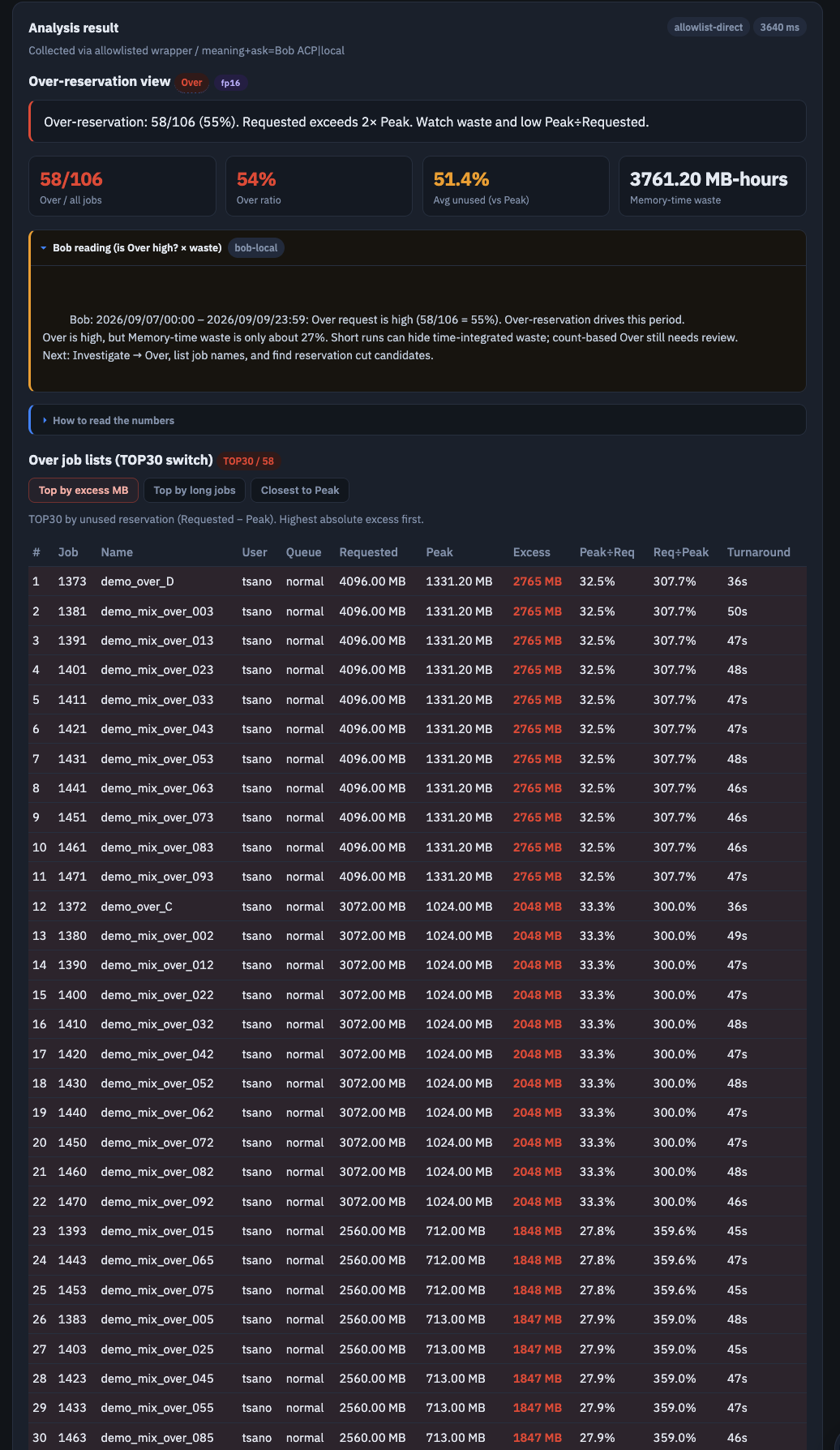Switch to Closest to Peak tab
The image size is (840, 1450).
tap(300, 490)
